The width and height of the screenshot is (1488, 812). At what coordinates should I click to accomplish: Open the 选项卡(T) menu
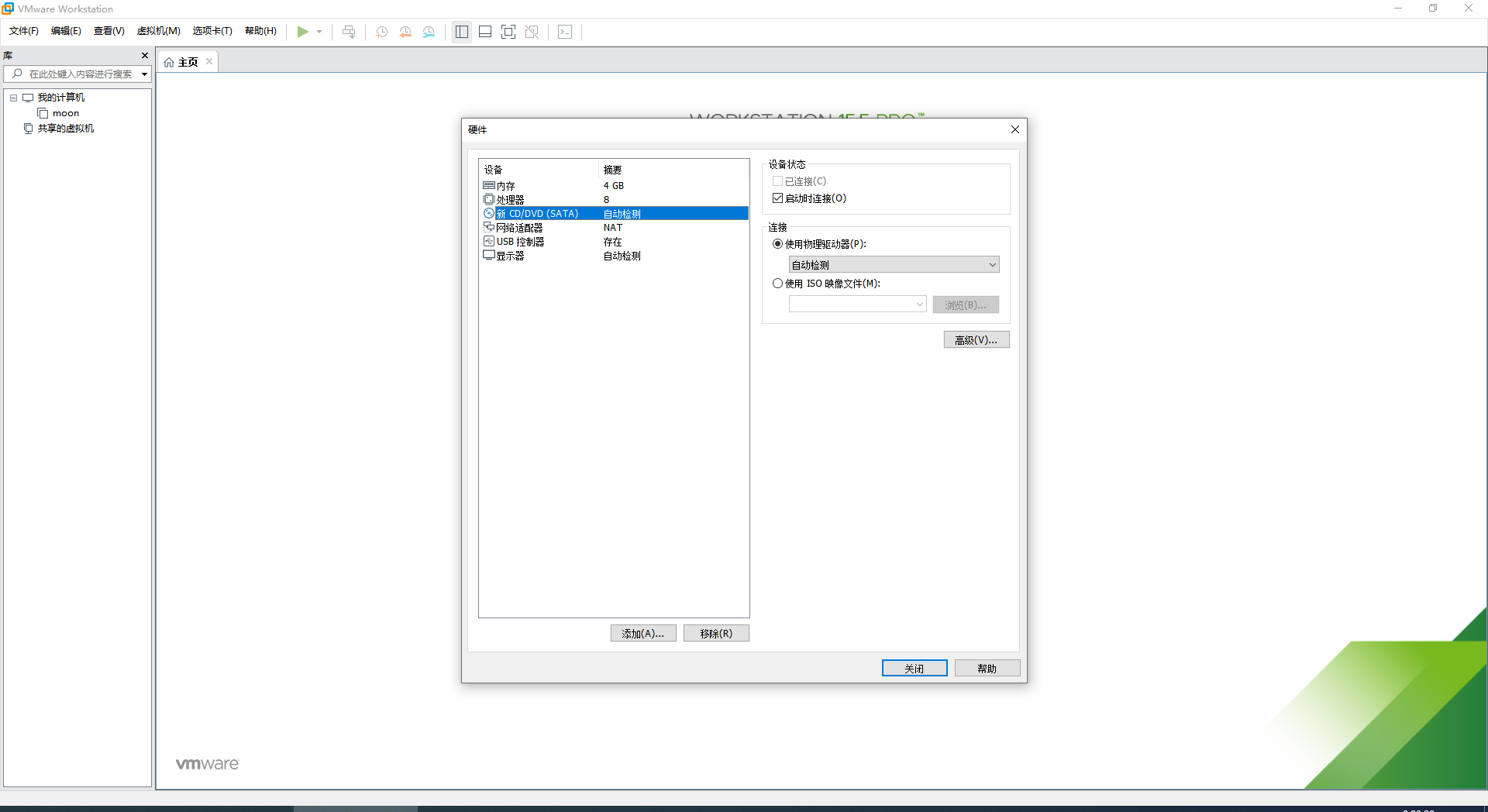tap(212, 31)
